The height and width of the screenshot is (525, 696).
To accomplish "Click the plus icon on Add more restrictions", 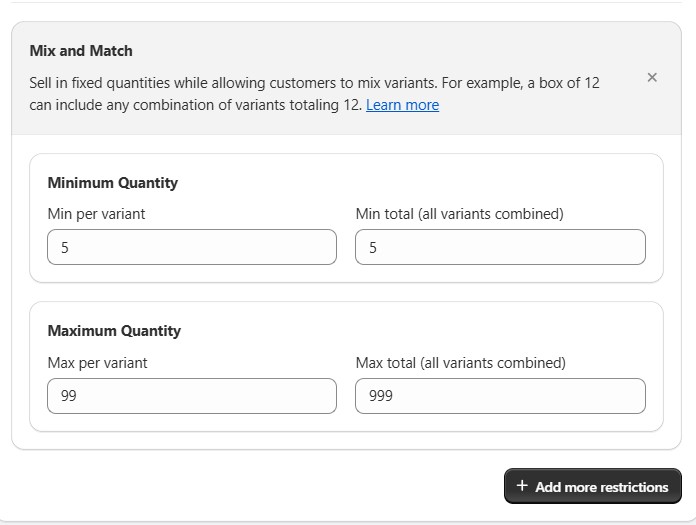I will (x=522, y=486).
